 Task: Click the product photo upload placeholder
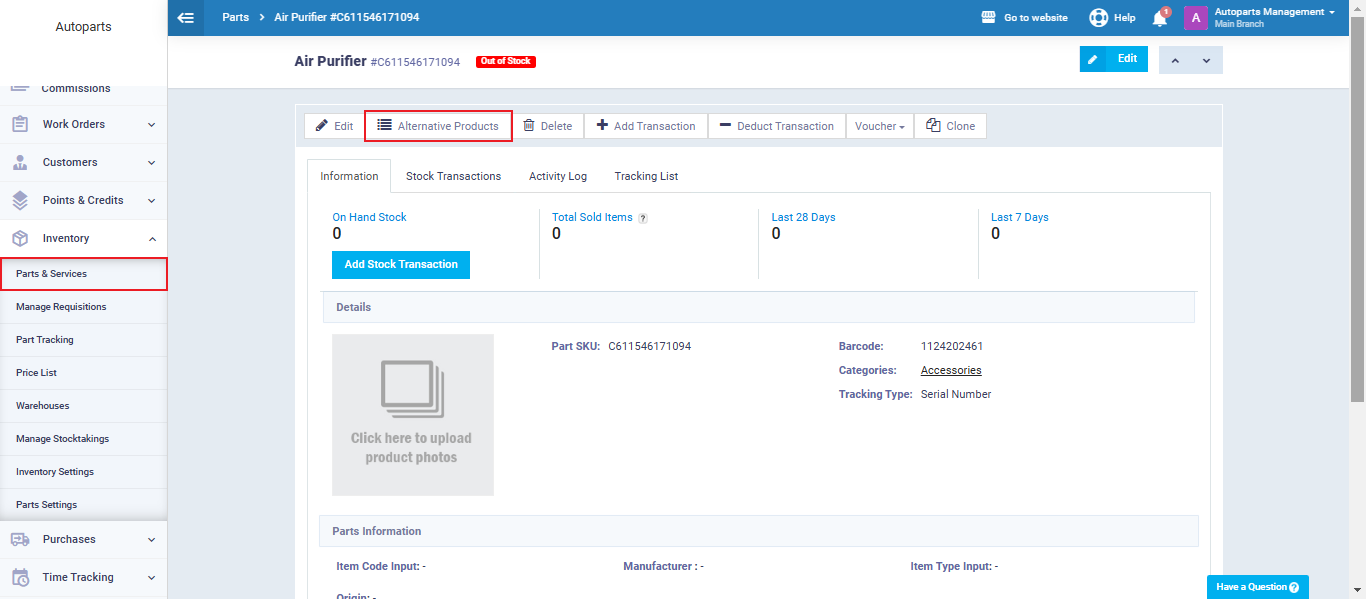(413, 415)
